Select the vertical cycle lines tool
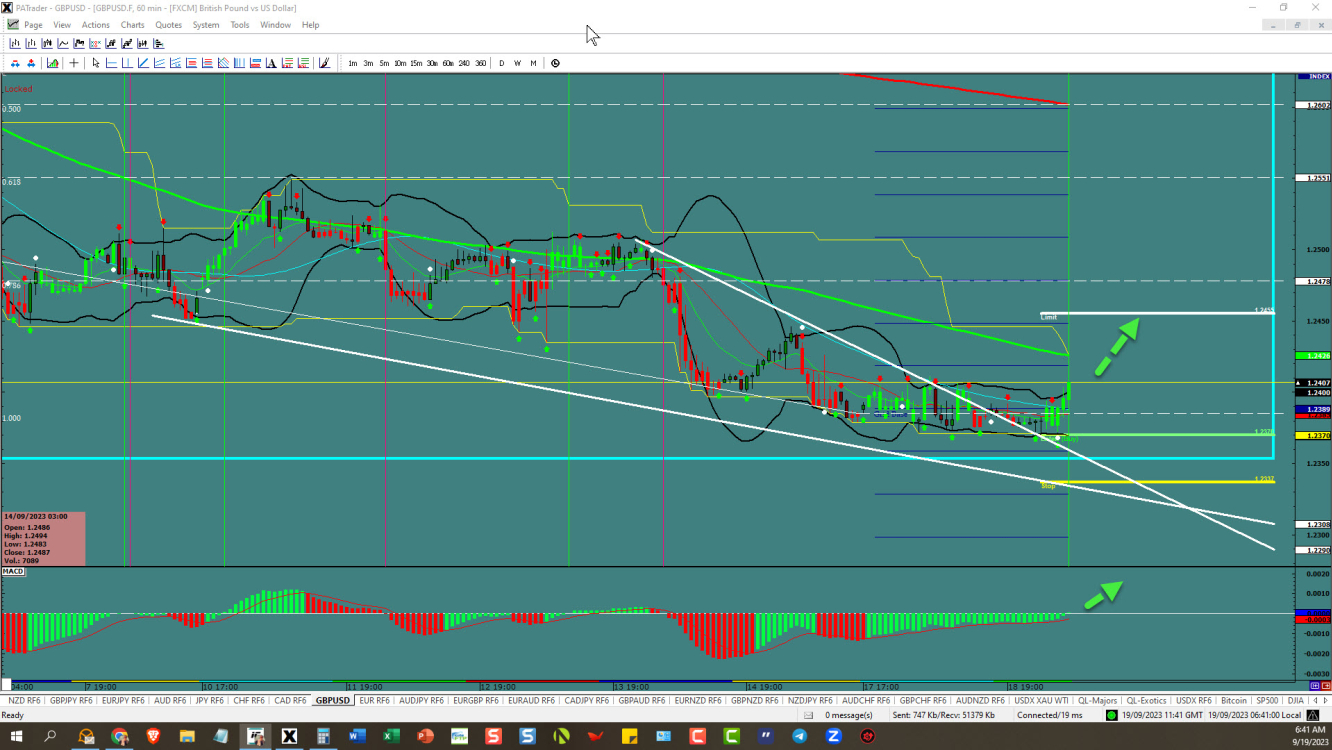This screenshot has height=750, width=1332. (x=239, y=63)
